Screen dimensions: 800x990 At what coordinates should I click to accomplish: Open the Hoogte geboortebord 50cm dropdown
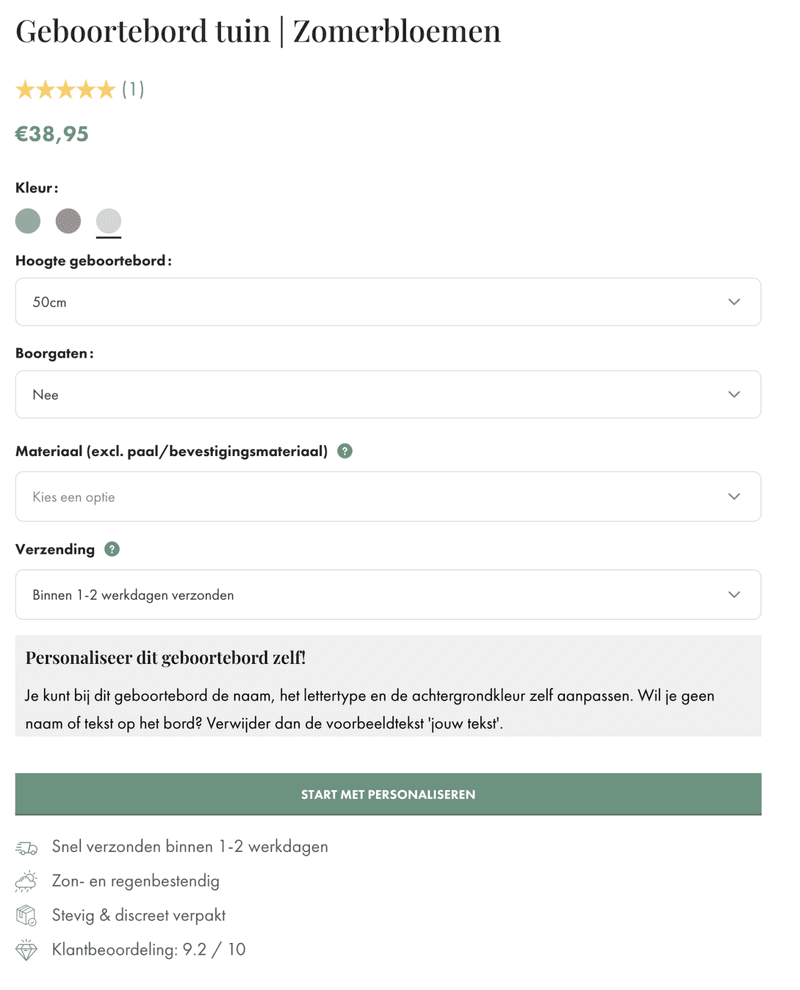coord(387,302)
